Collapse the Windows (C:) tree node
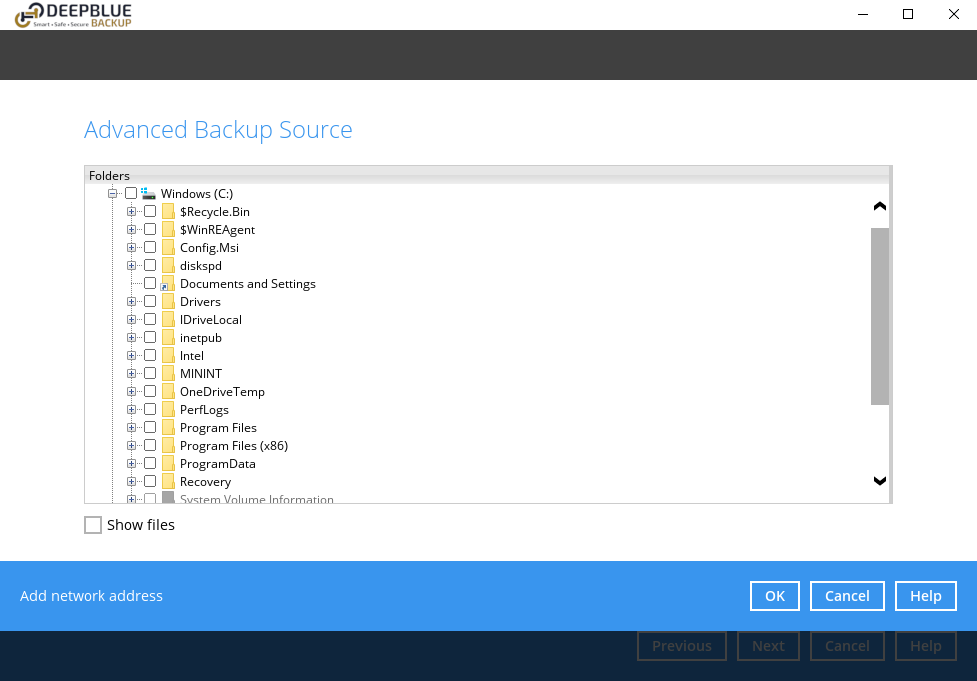 (113, 193)
